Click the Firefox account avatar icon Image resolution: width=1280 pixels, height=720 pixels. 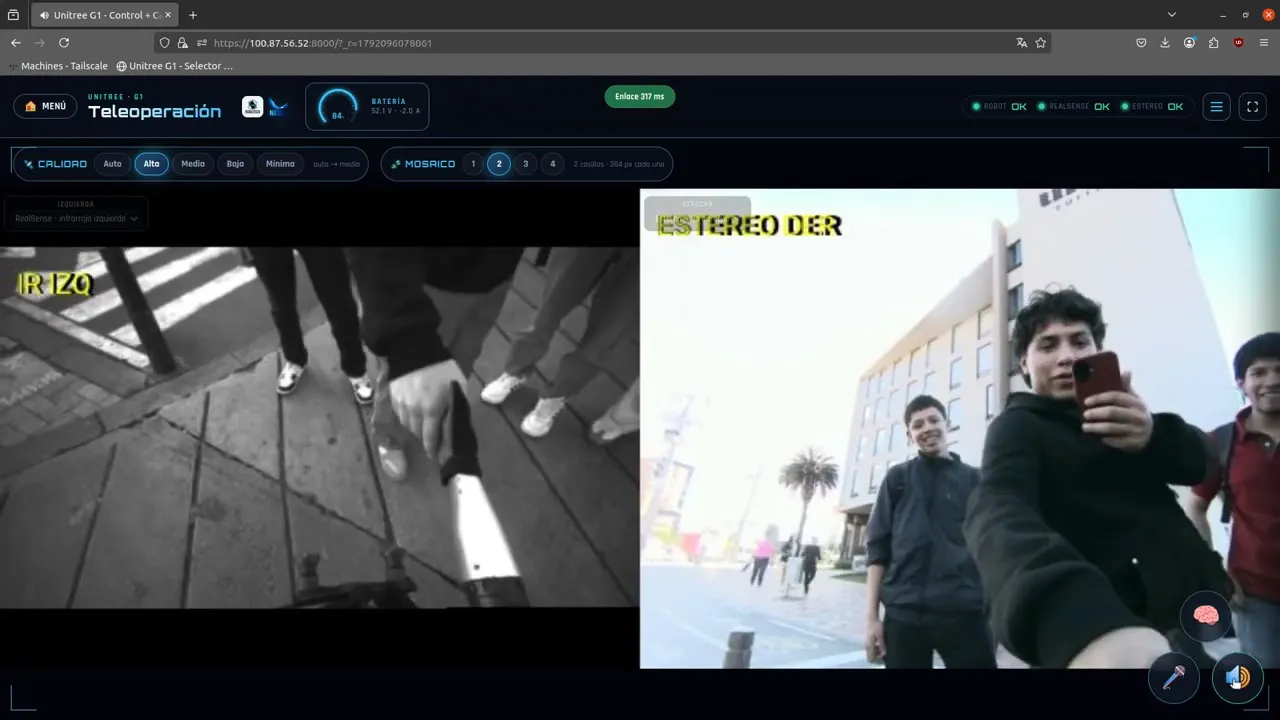pos(1189,43)
